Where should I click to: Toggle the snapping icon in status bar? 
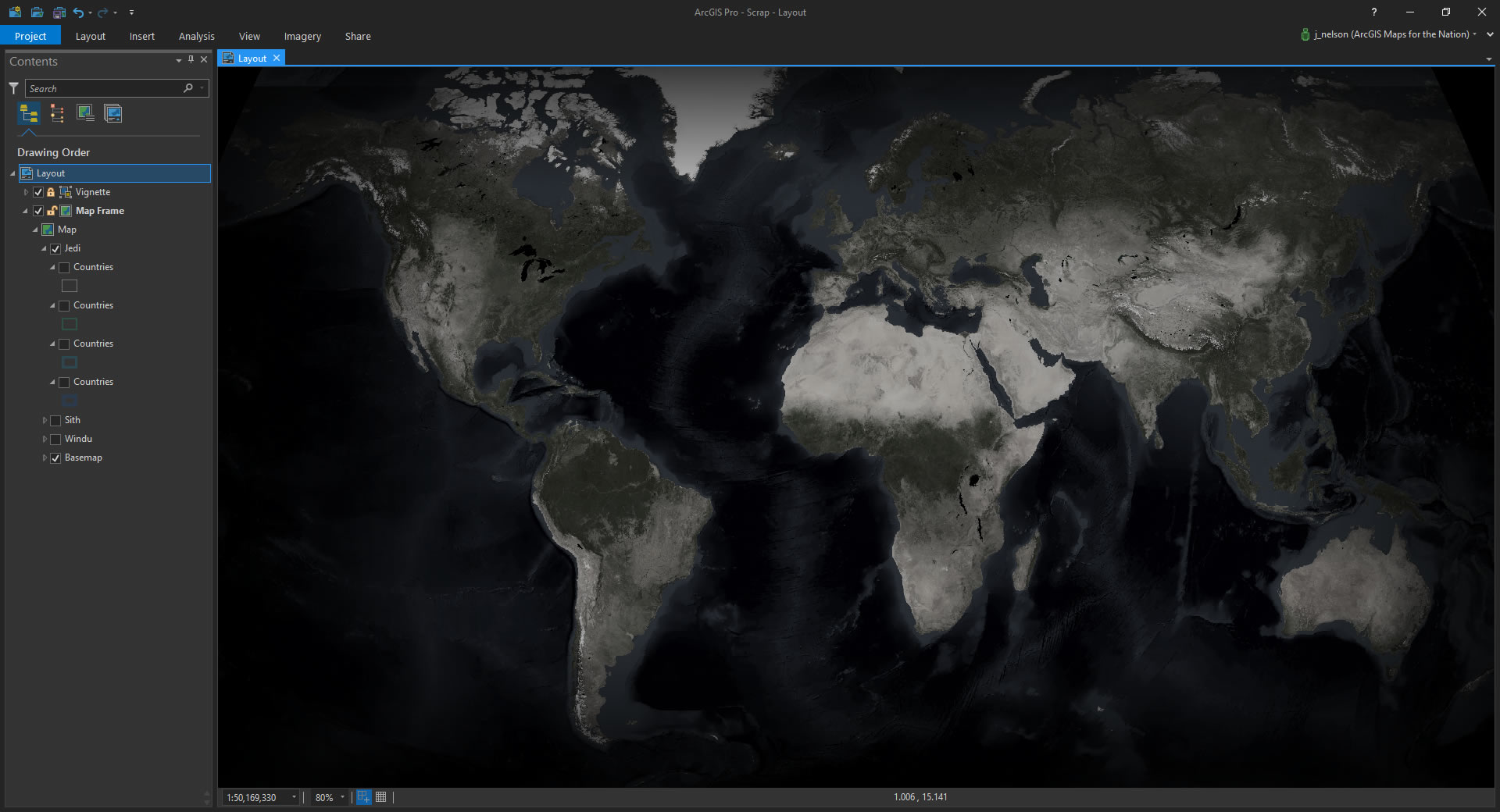[x=363, y=797]
